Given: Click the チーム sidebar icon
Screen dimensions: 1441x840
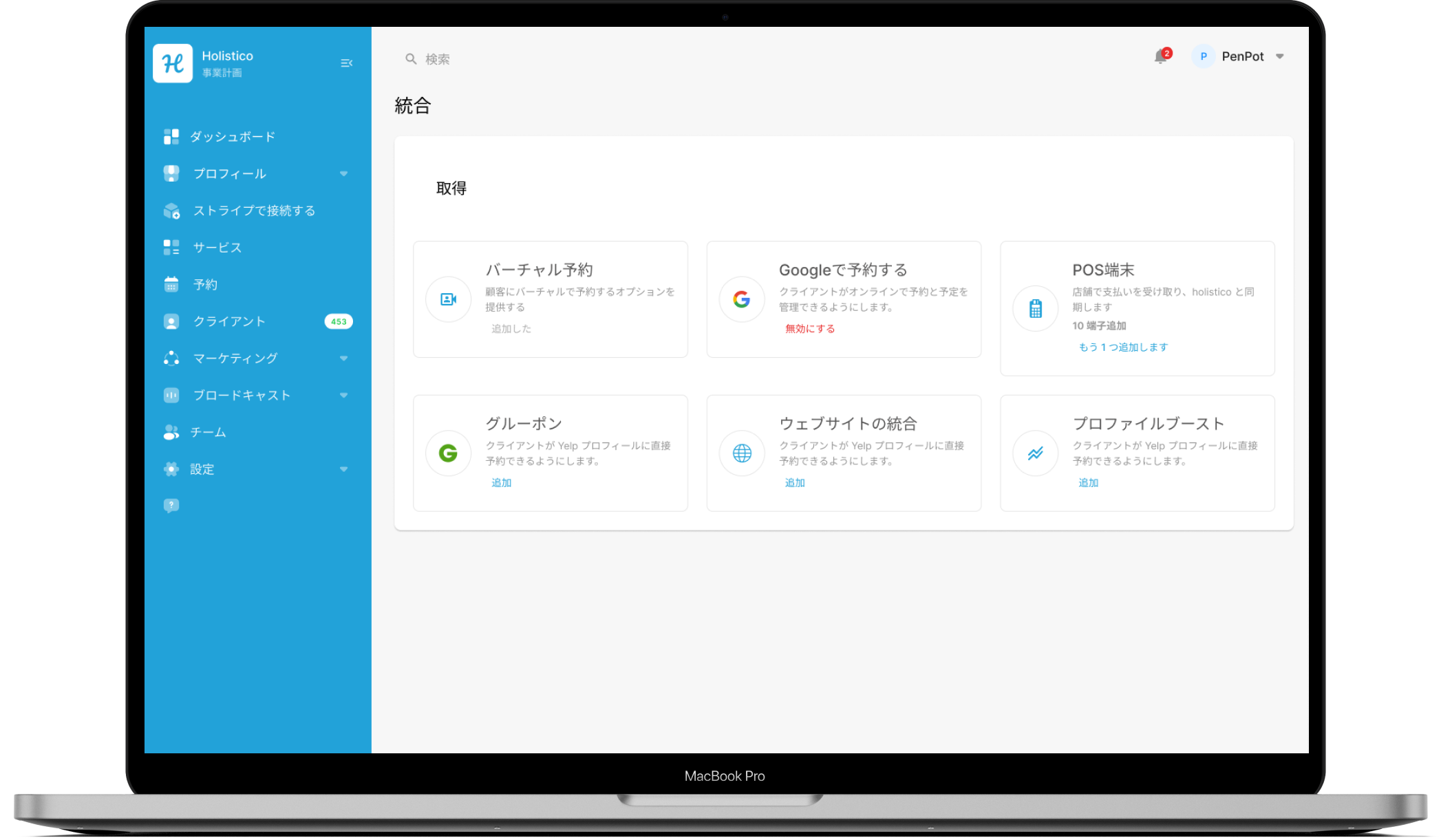Looking at the screenshot, I should pyautogui.click(x=171, y=432).
